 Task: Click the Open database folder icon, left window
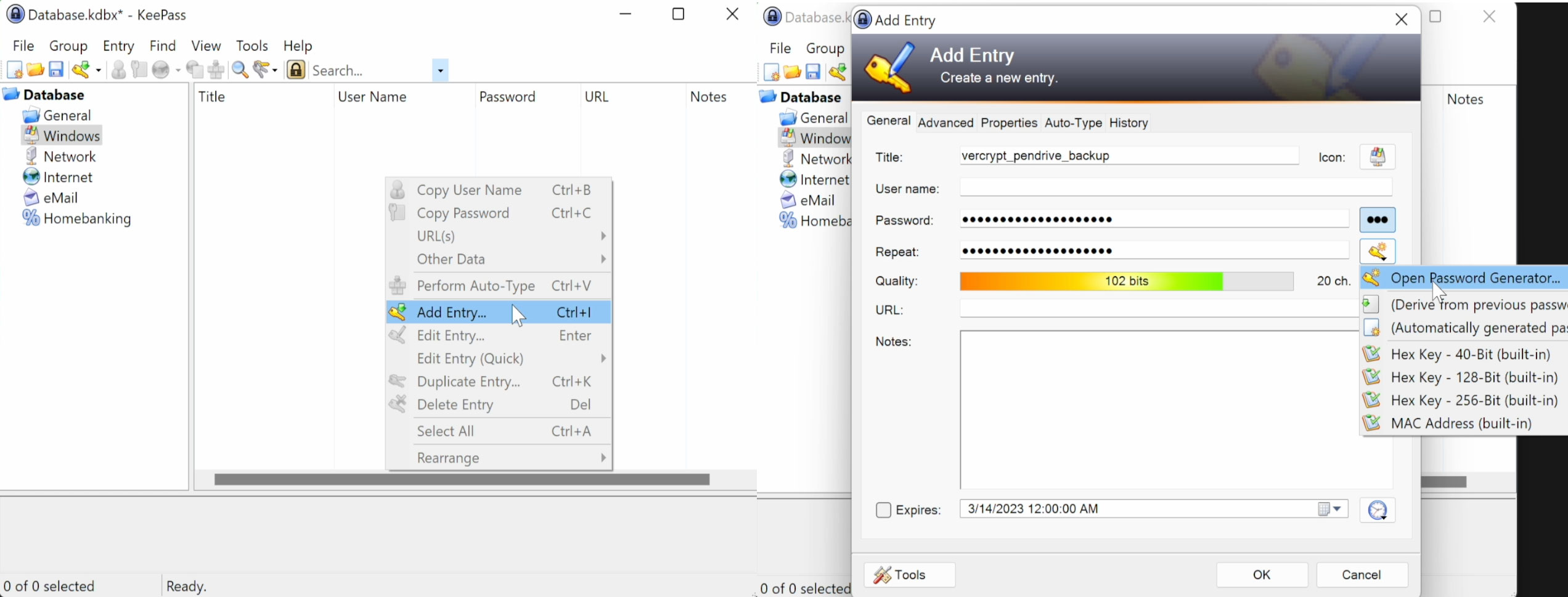(x=36, y=70)
